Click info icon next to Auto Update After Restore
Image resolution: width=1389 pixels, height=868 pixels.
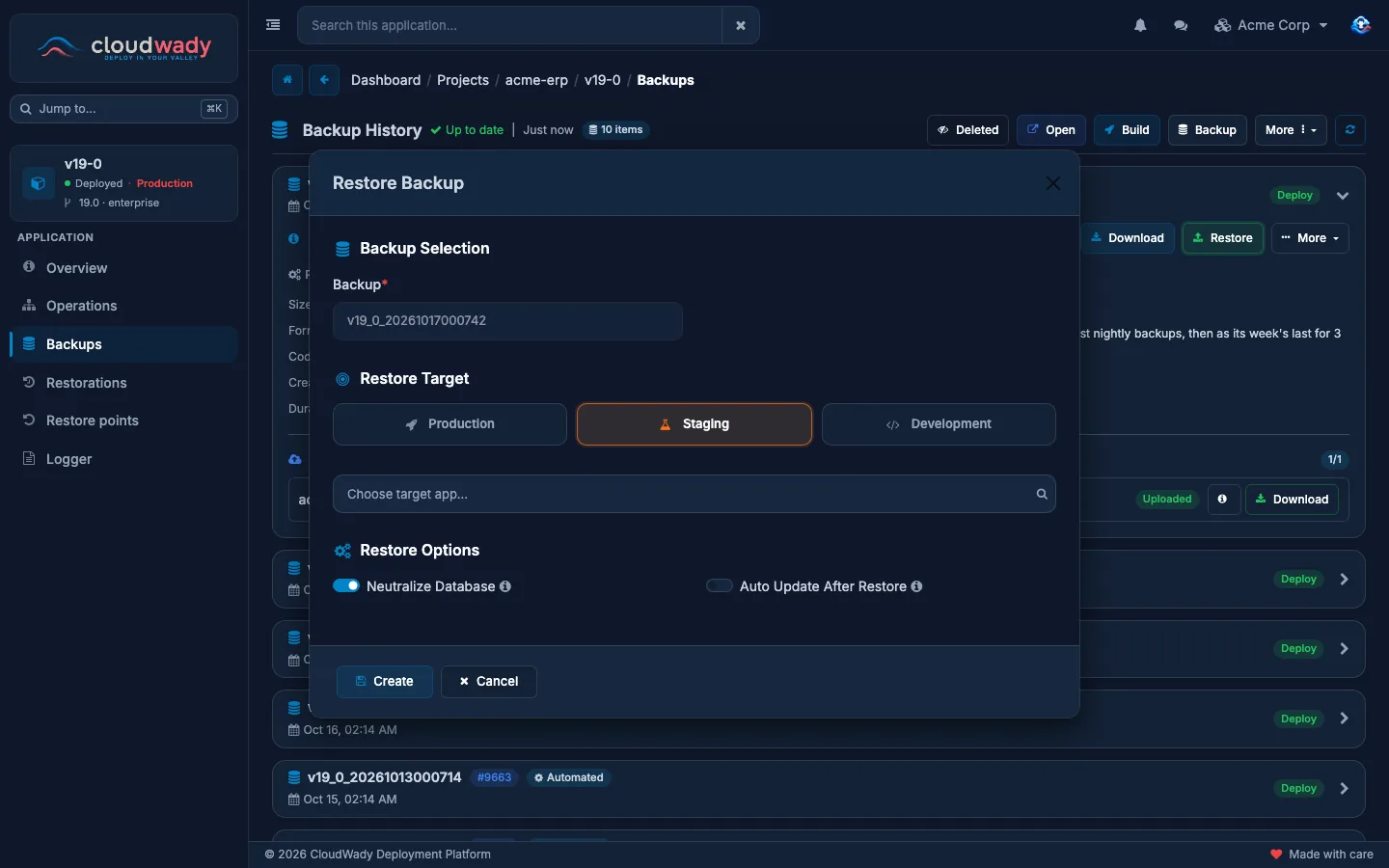[916, 586]
